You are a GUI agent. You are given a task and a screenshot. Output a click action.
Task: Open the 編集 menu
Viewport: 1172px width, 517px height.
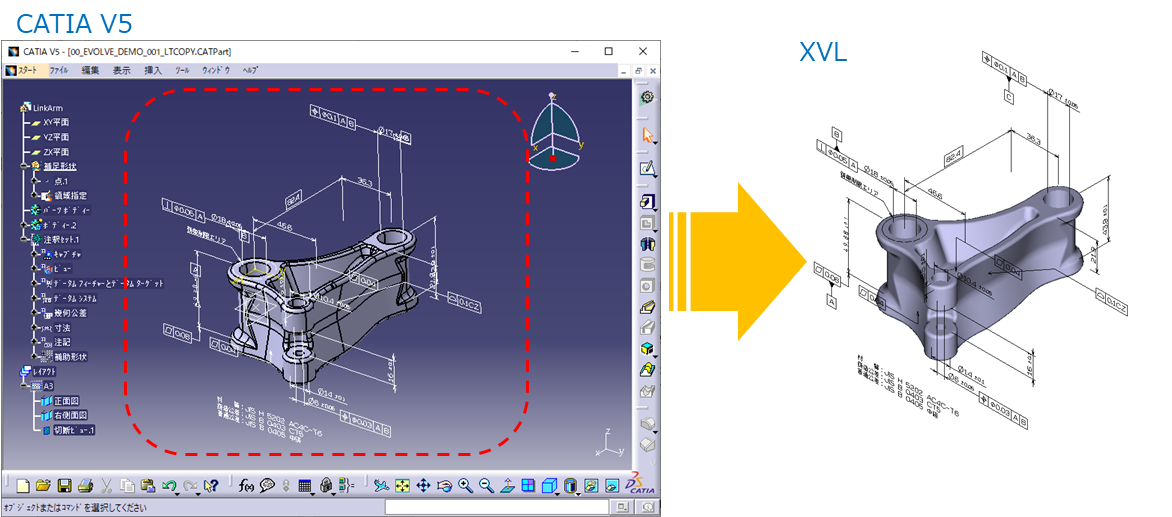click(x=90, y=70)
